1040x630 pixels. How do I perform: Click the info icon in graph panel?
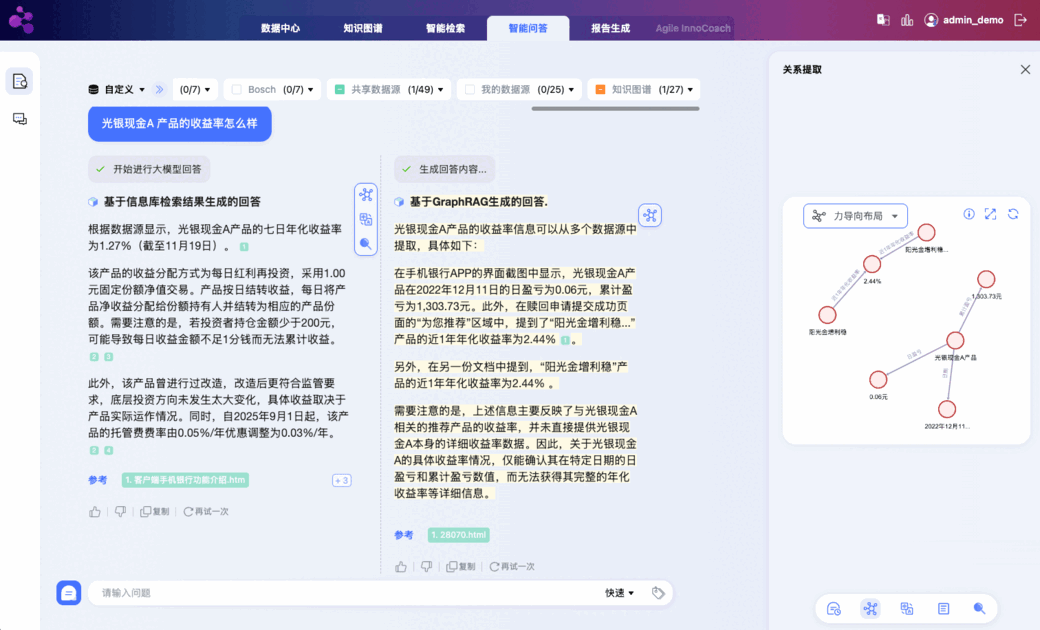point(969,214)
